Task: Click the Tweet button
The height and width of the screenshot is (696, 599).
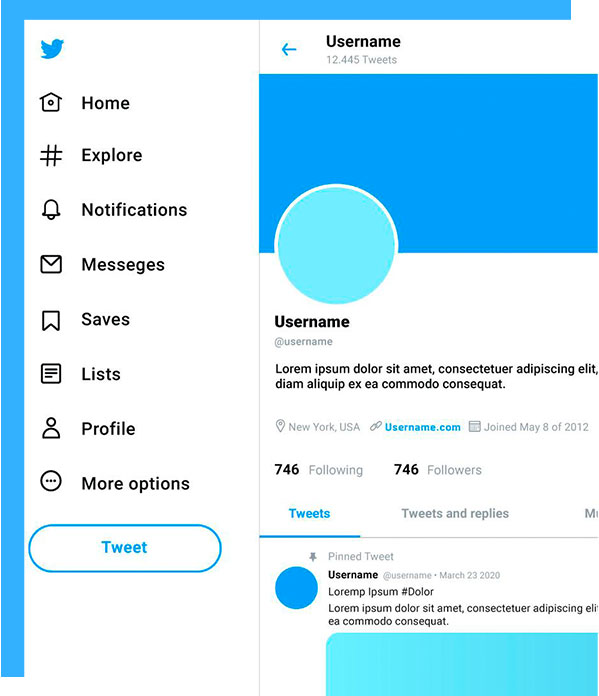Action: pyautogui.click(x=125, y=548)
